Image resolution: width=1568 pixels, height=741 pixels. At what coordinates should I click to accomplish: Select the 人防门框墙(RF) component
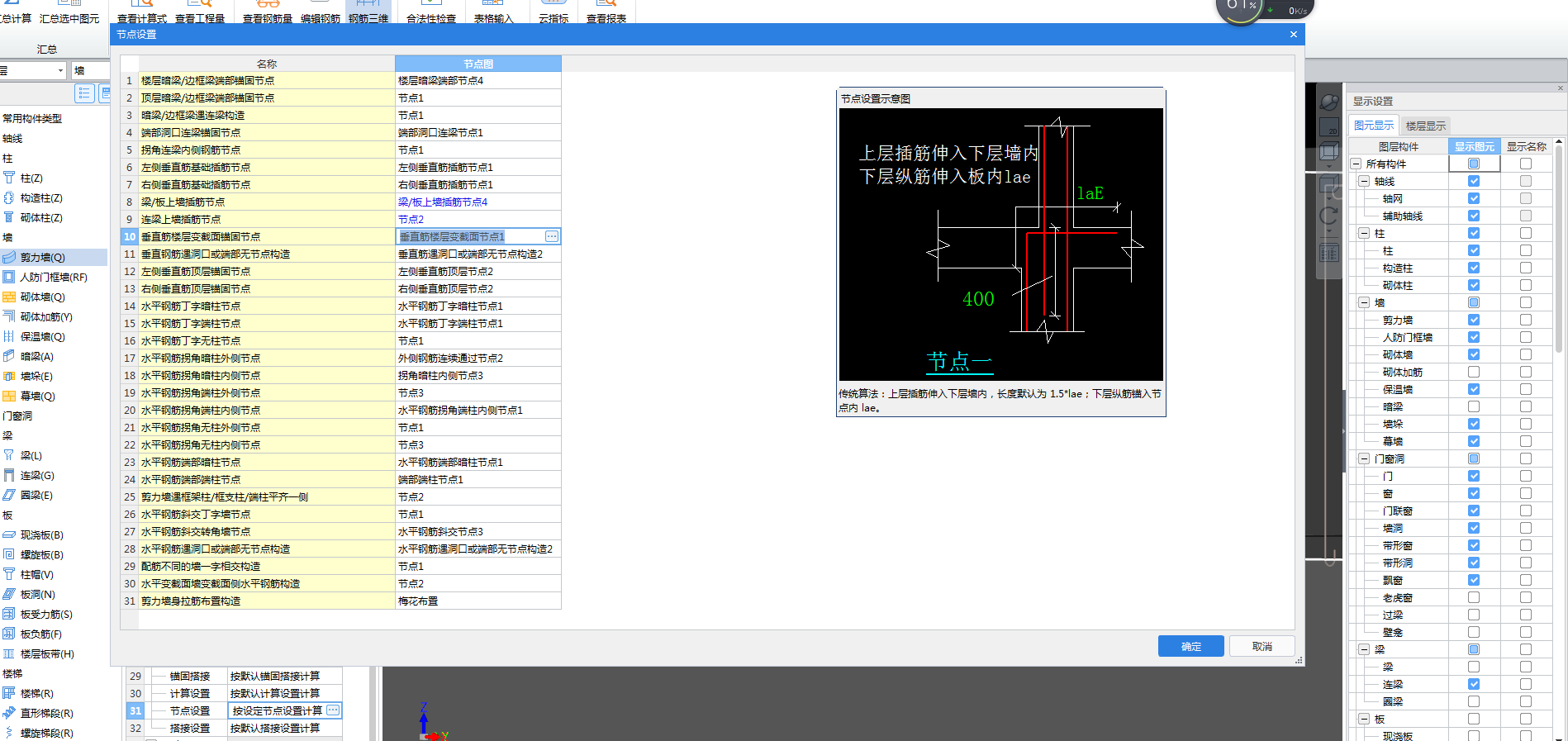click(53, 277)
